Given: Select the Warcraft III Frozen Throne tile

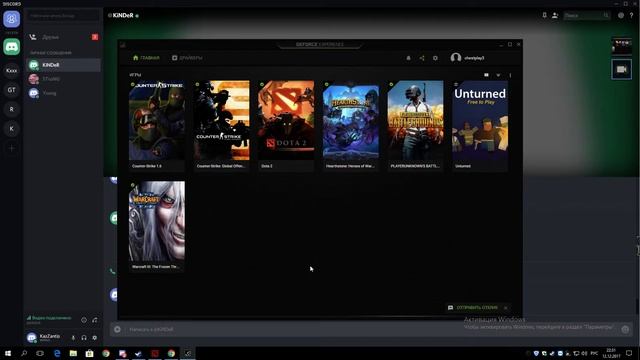Looking at the screenshot, I should click(157, 226).
